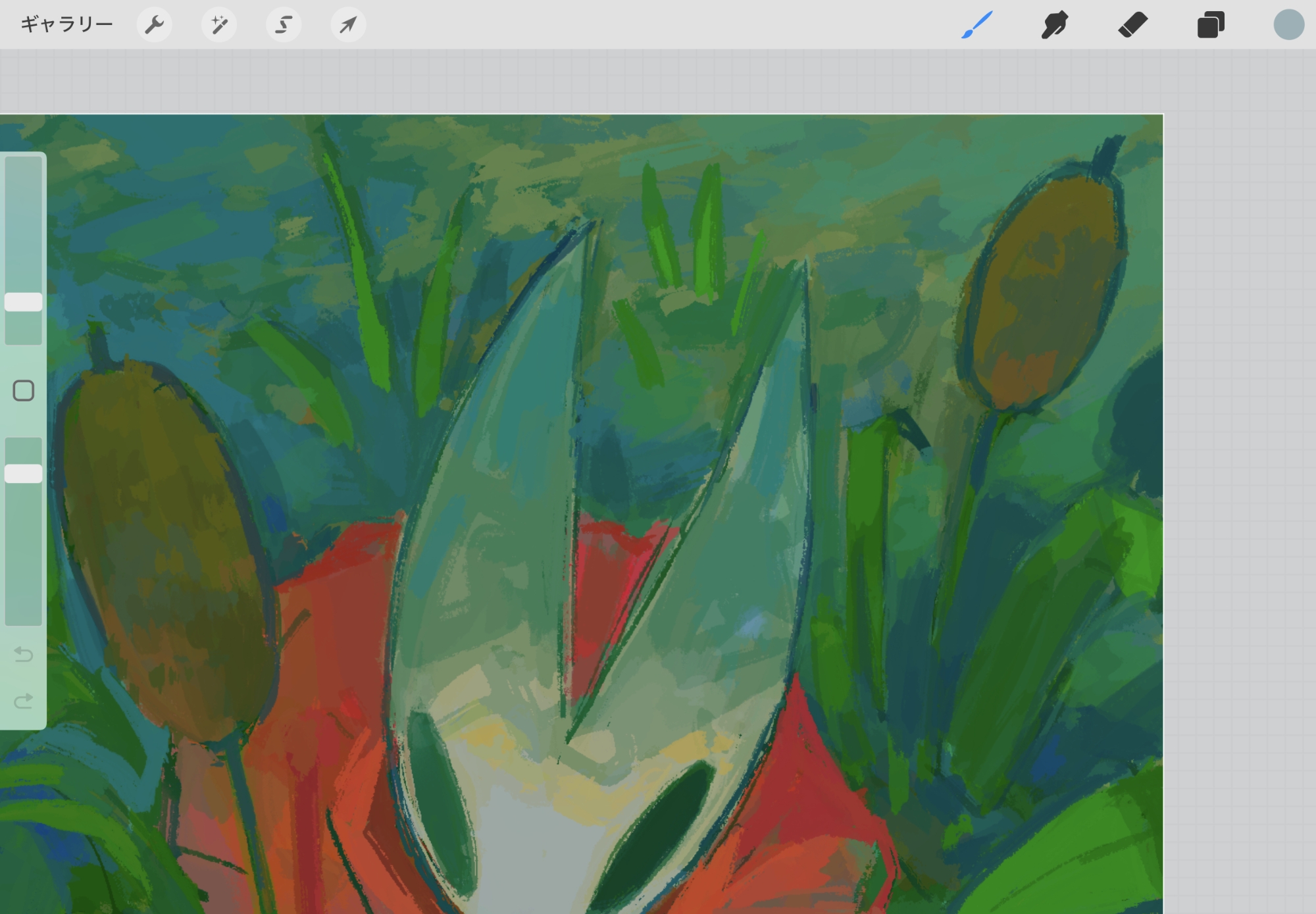Open the Actions wrench menu
The width and height of the screenshot is (1316, 914).
[154, 25]
